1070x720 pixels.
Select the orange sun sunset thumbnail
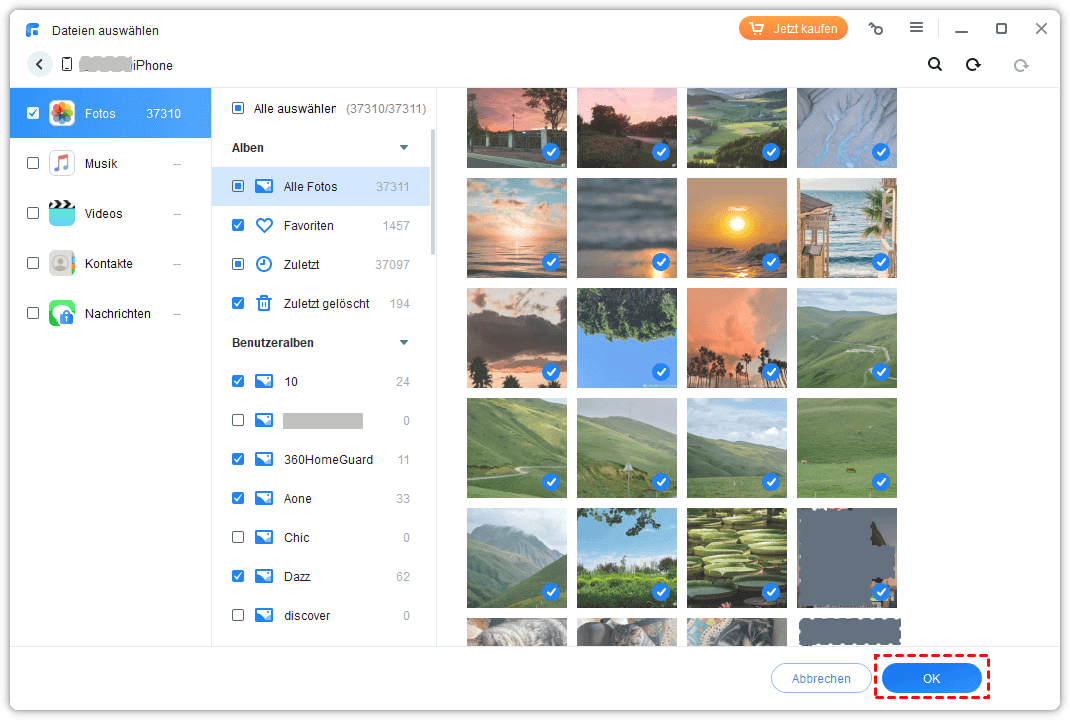[736, 228]
